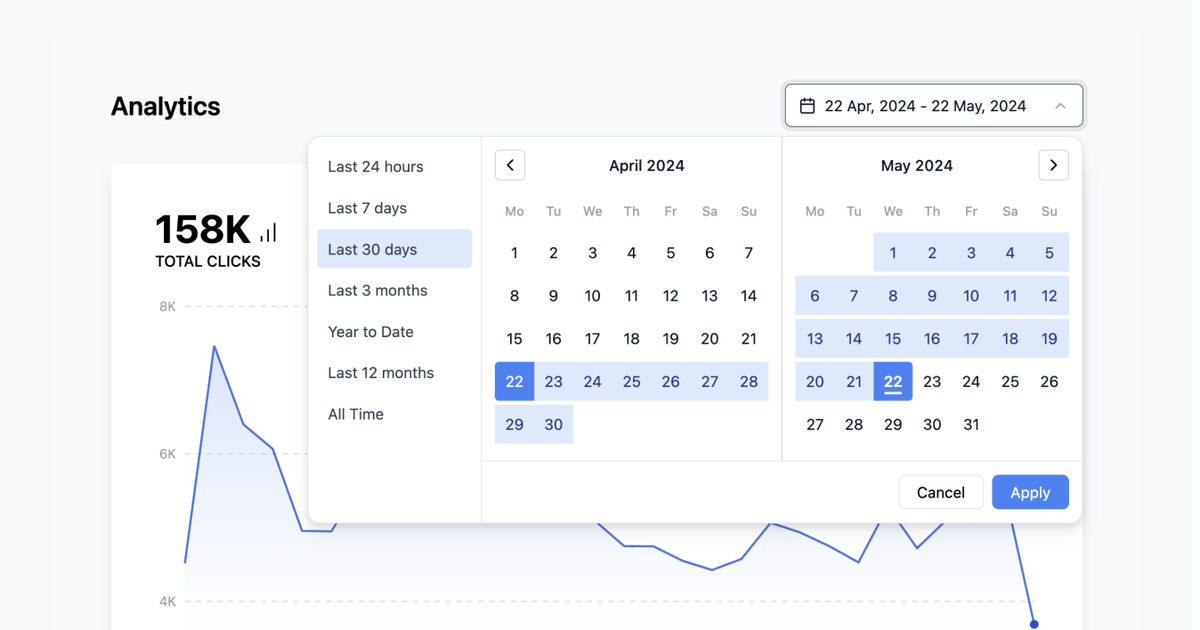Pick April 10 in the calendar
This screenshot has height=630, width=1200.
click(592, 296)
